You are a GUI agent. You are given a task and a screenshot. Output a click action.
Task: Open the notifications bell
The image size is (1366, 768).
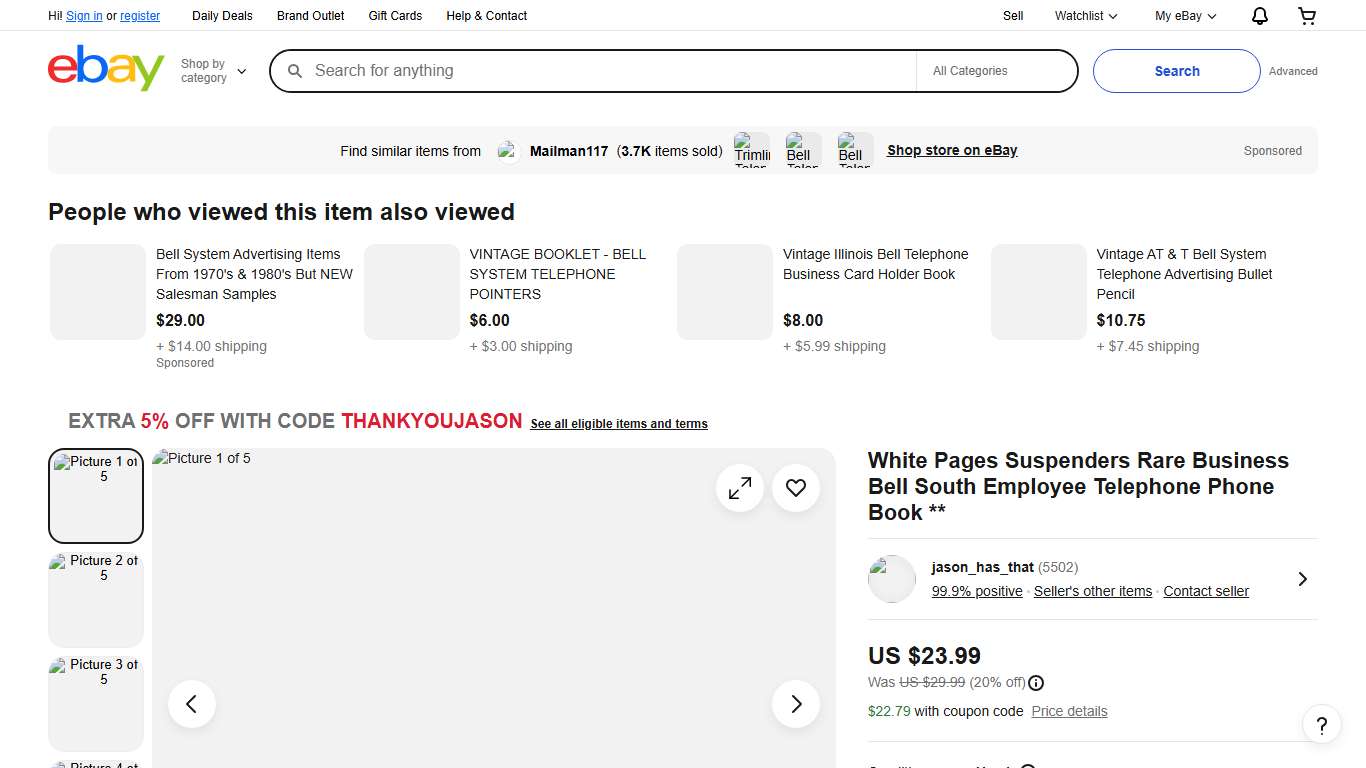pyautogui.click(x=1259, y=15)
